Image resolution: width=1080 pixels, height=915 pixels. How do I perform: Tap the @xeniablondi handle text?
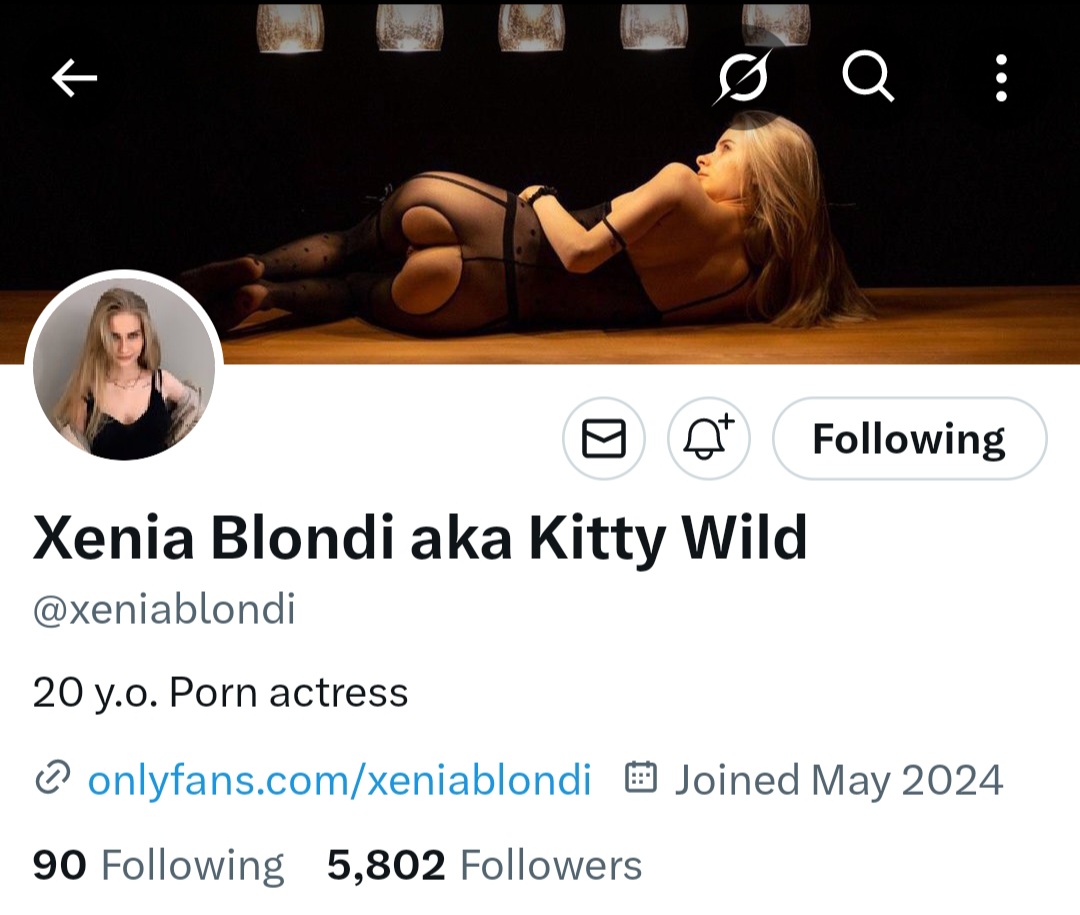(164, 609)
